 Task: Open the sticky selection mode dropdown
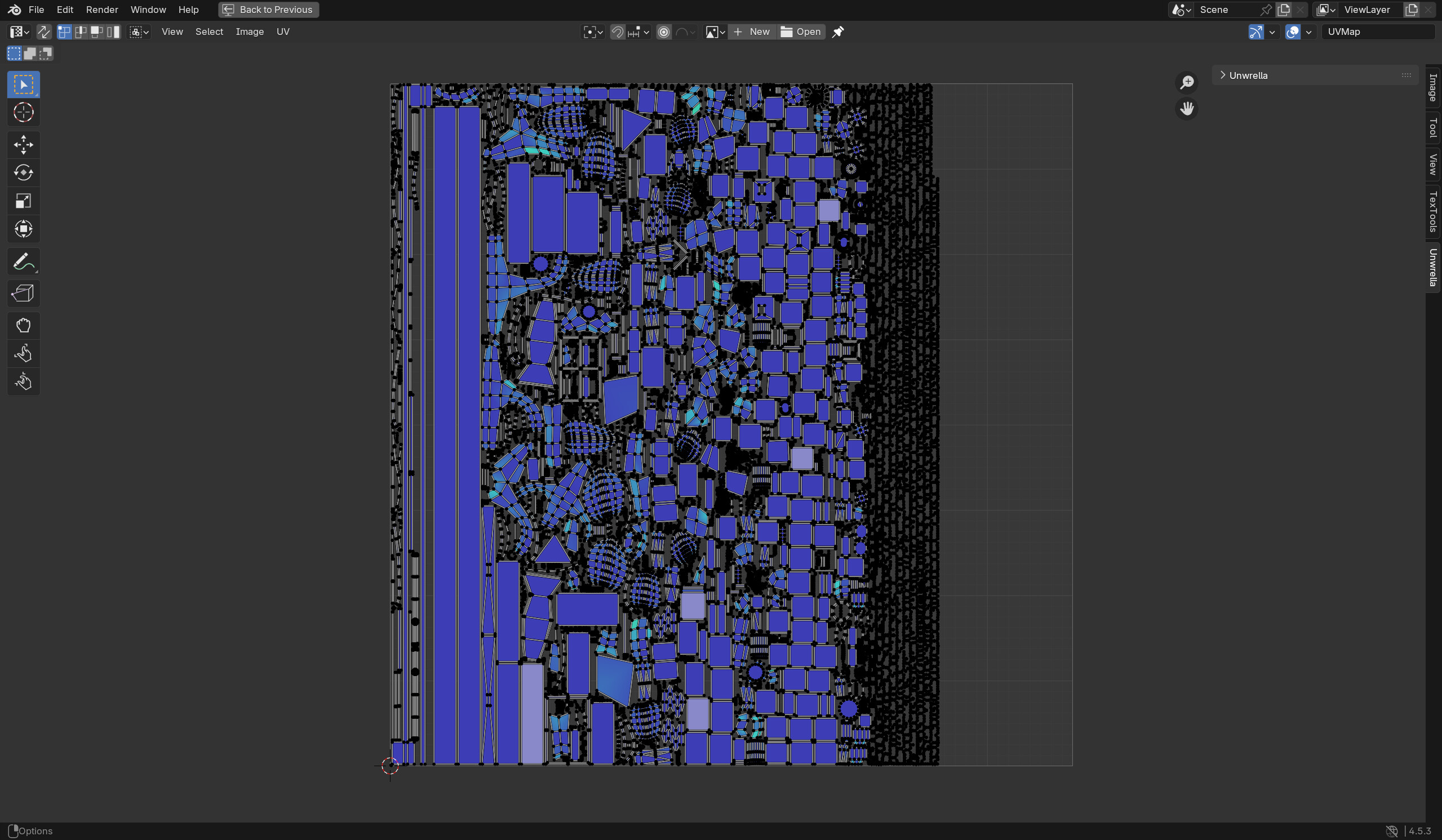139,32
